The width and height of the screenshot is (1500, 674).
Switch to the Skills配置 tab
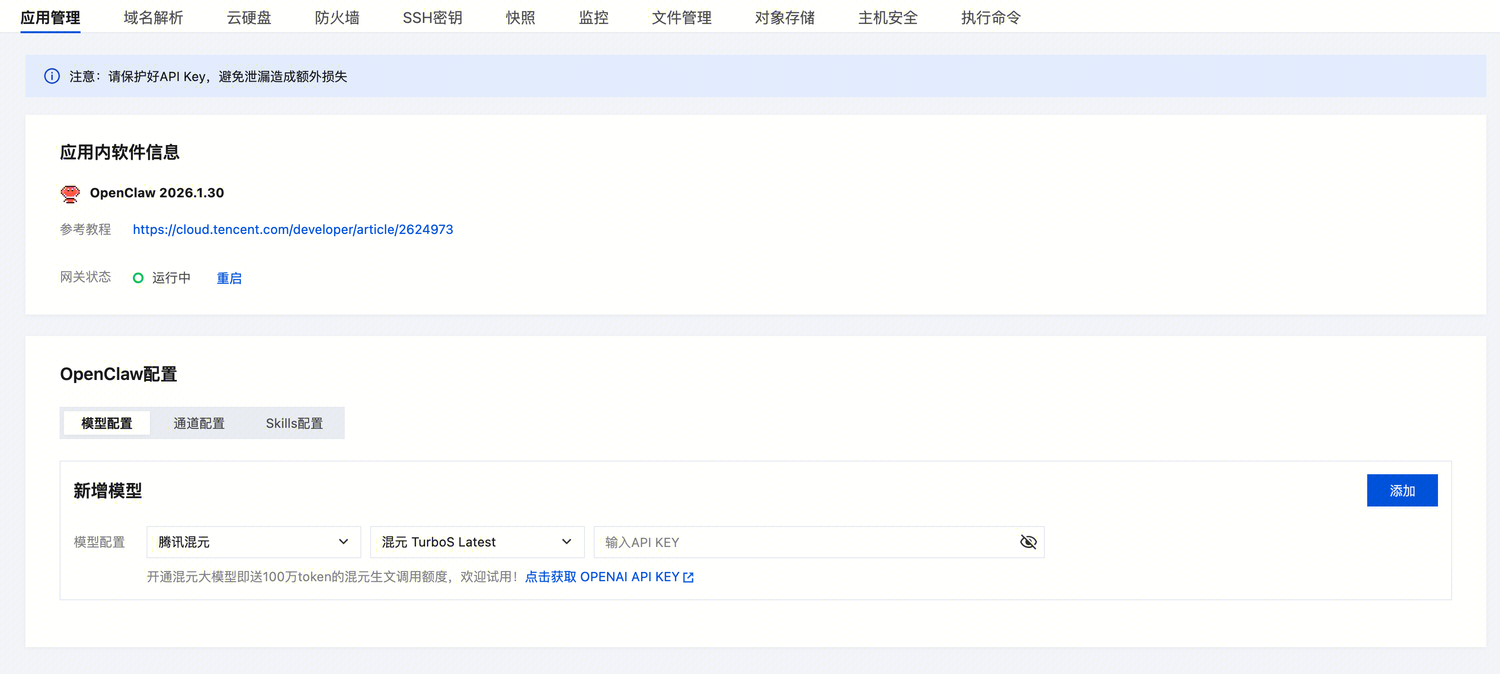294,423
